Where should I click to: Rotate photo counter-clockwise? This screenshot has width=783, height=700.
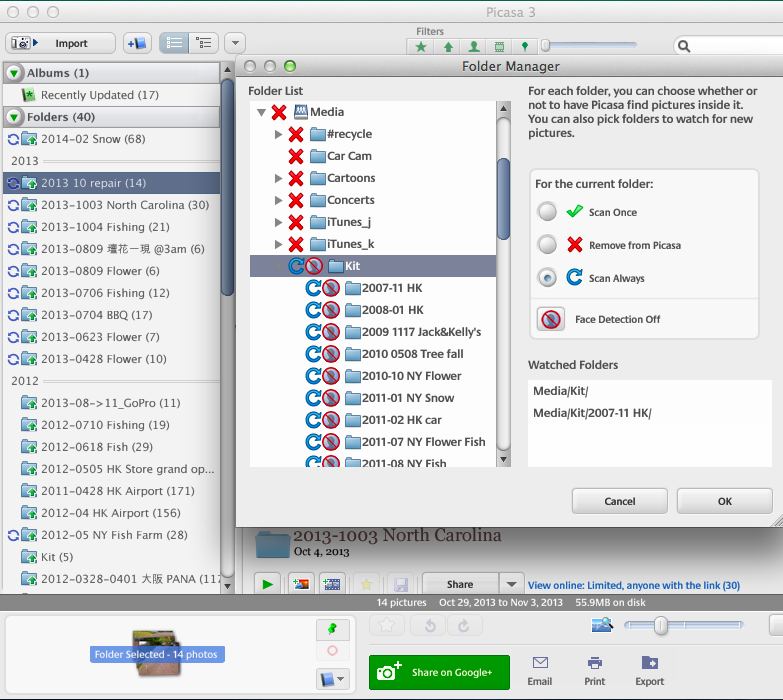pyautogui.click(x=430, y=626)
